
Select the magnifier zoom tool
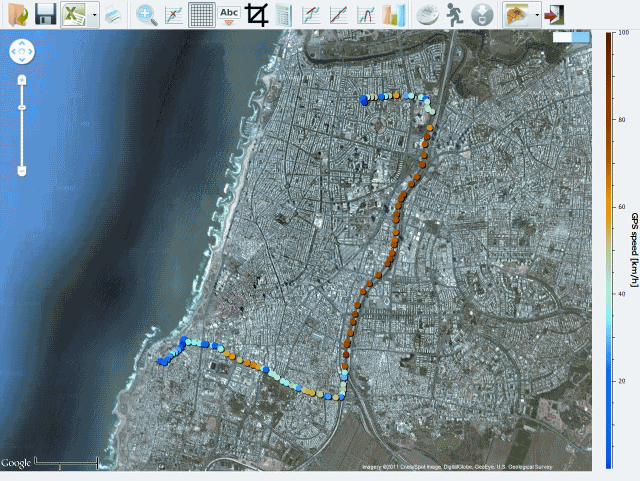click(147, 15)
